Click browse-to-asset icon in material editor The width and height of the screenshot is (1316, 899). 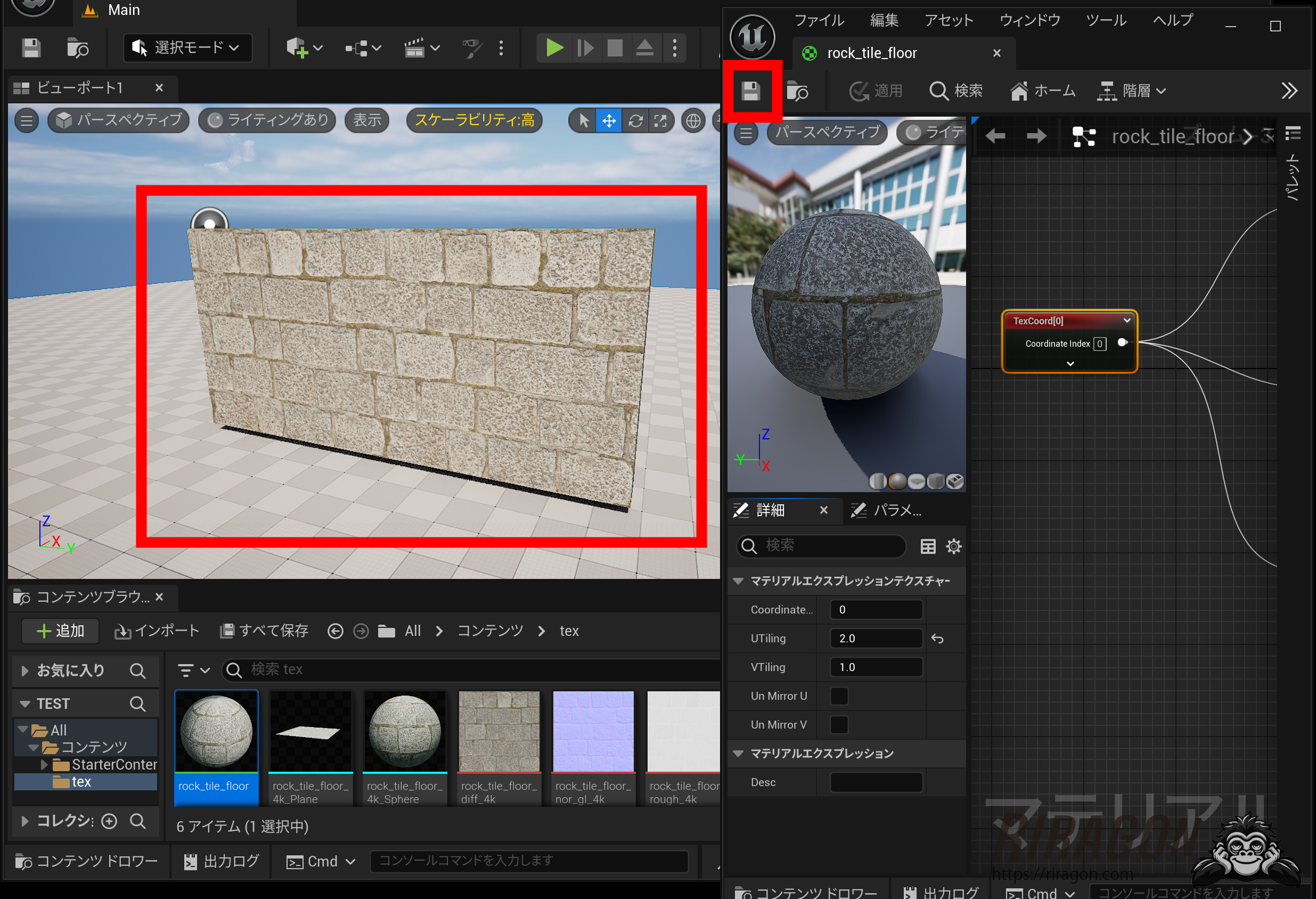(x=797, y=91)
